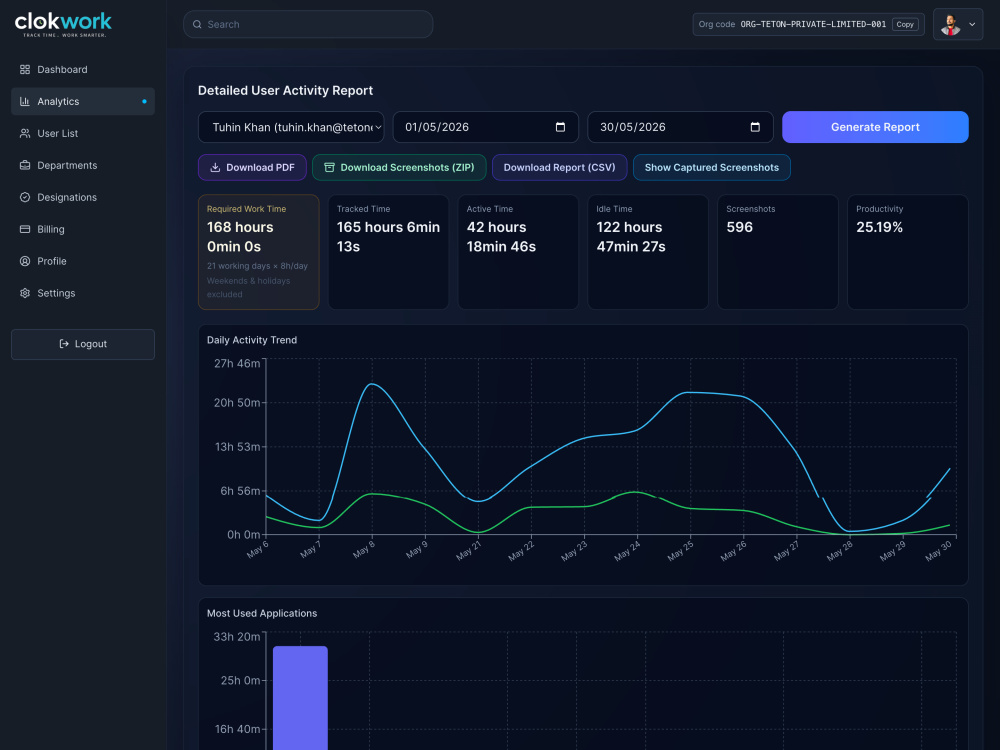Click the Billing card icon
Image resolution: width=1000 pixels, height=750 pixels.
pos(25,229)
